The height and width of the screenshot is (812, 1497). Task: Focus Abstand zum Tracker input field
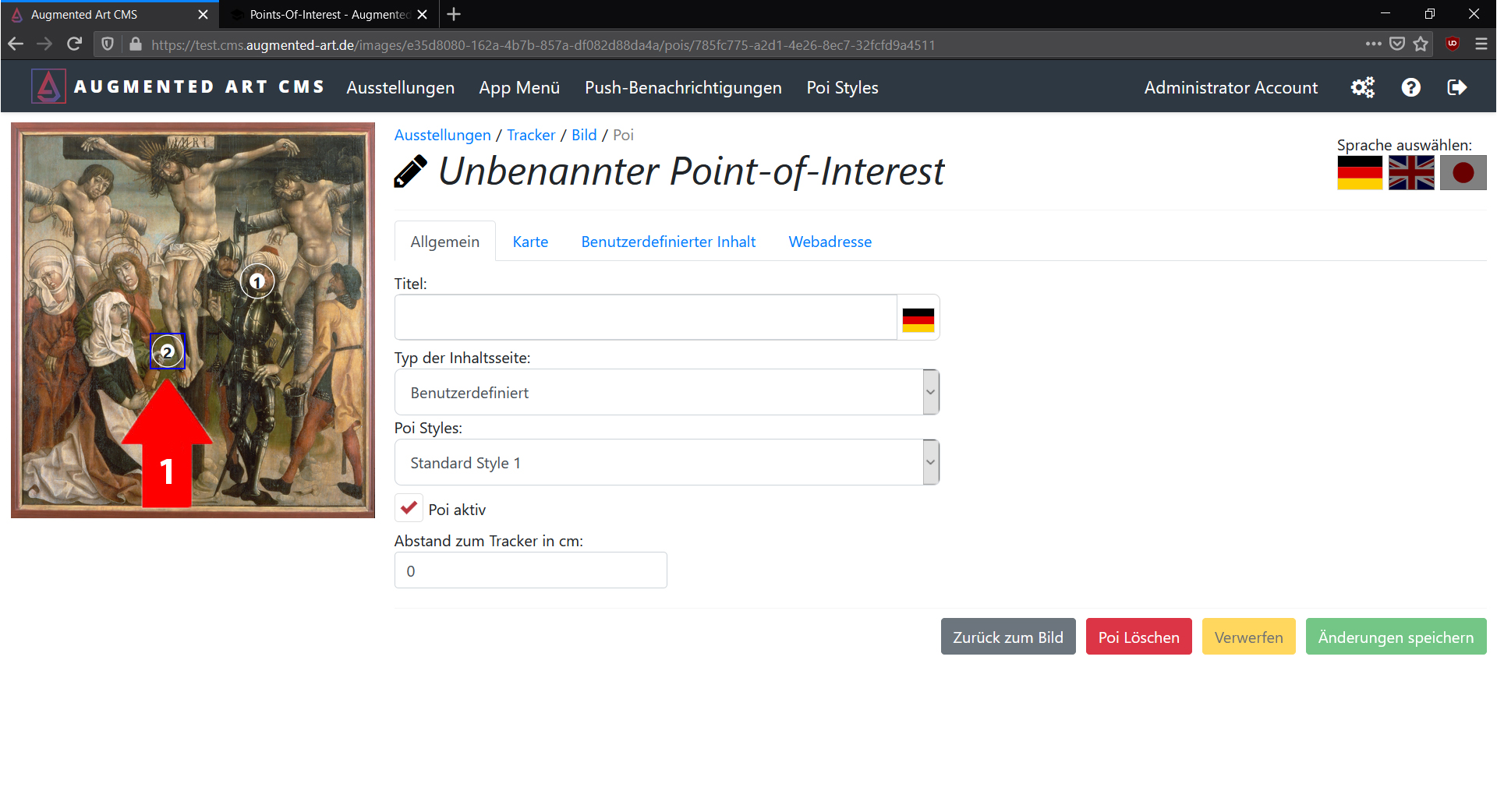[530, 570]
